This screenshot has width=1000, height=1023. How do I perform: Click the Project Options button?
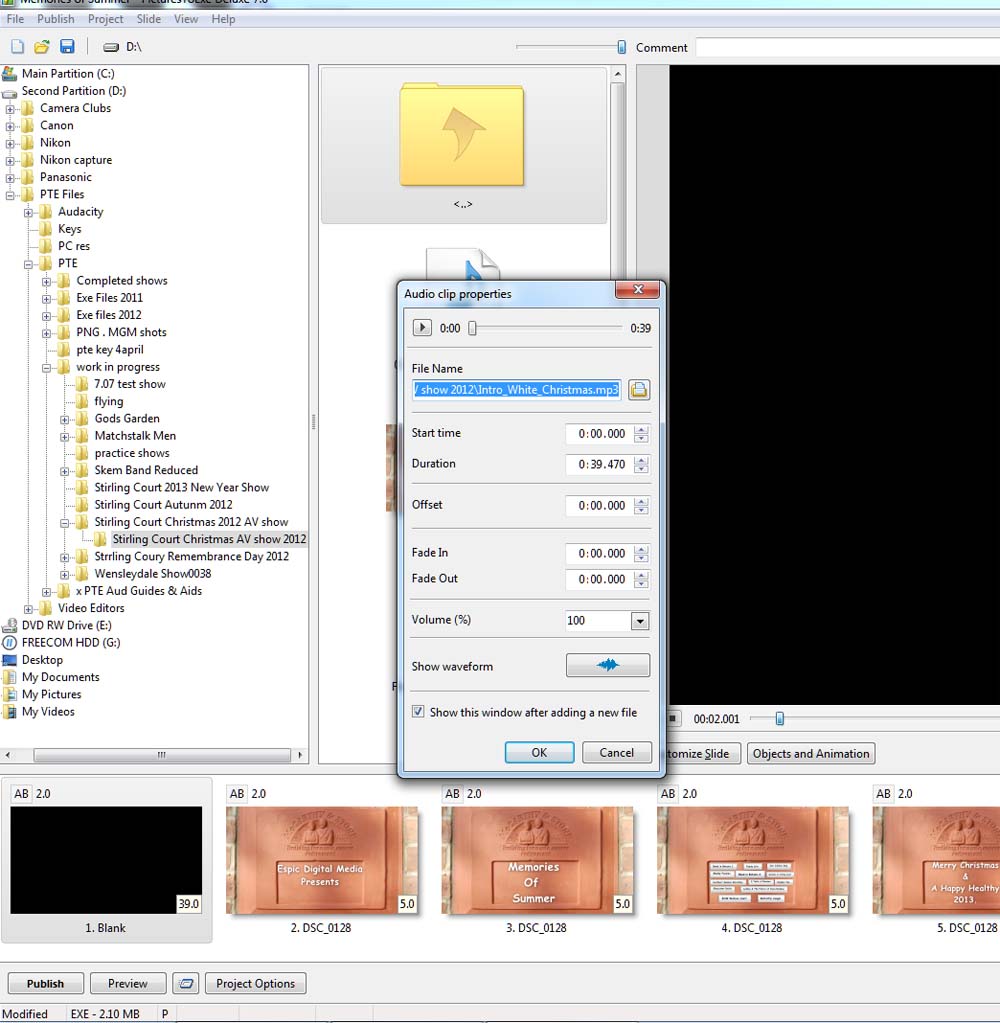coord(255,984)
